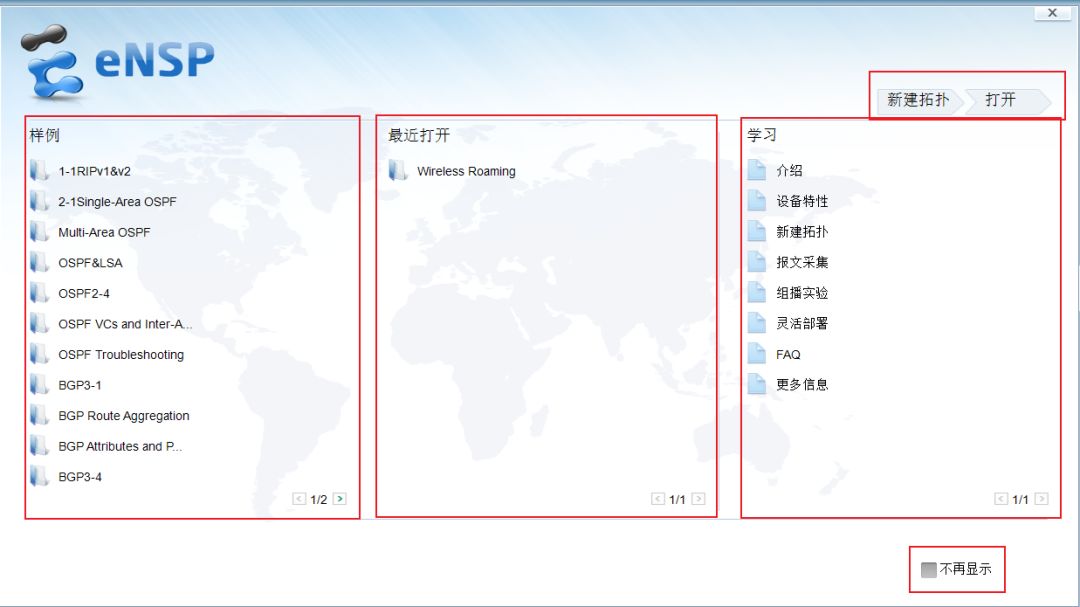Click the folder icon for BGP Route Aggregation
1080x607 pixels.
tap(39, 415)
